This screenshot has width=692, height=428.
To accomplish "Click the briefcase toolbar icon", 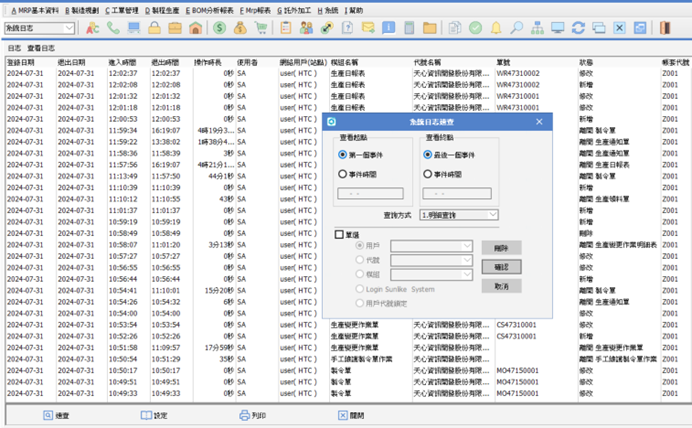I will coord(175,28).
